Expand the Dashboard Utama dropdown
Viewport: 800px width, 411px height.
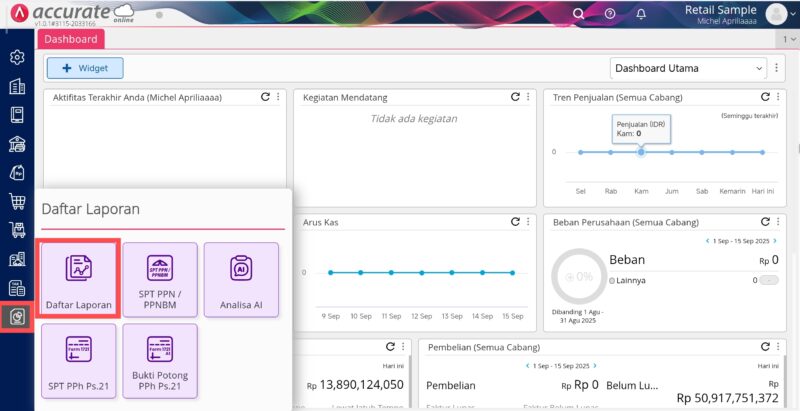(x=688, y=68)
